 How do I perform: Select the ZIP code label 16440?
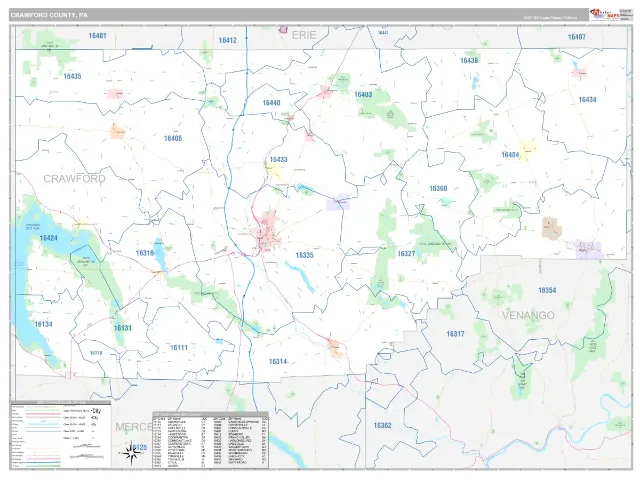click(271, 103)
